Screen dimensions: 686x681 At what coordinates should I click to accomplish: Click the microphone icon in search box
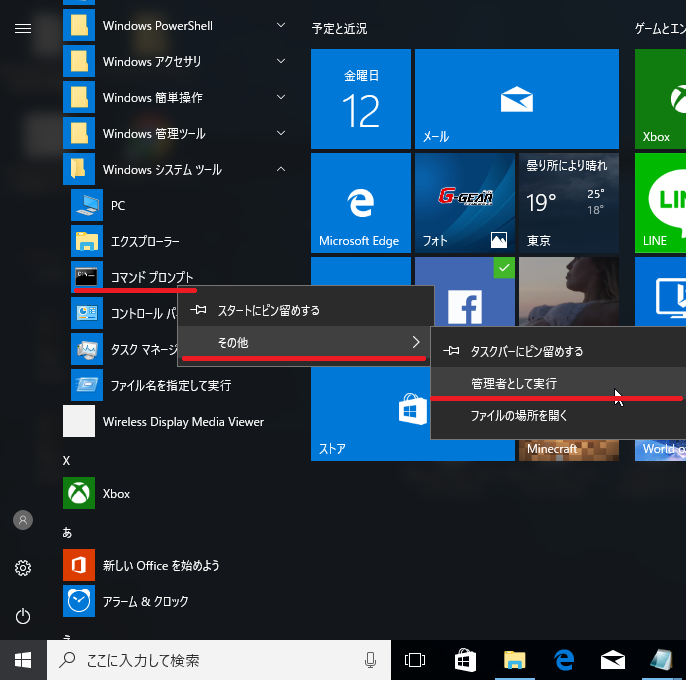coord(370,660)
